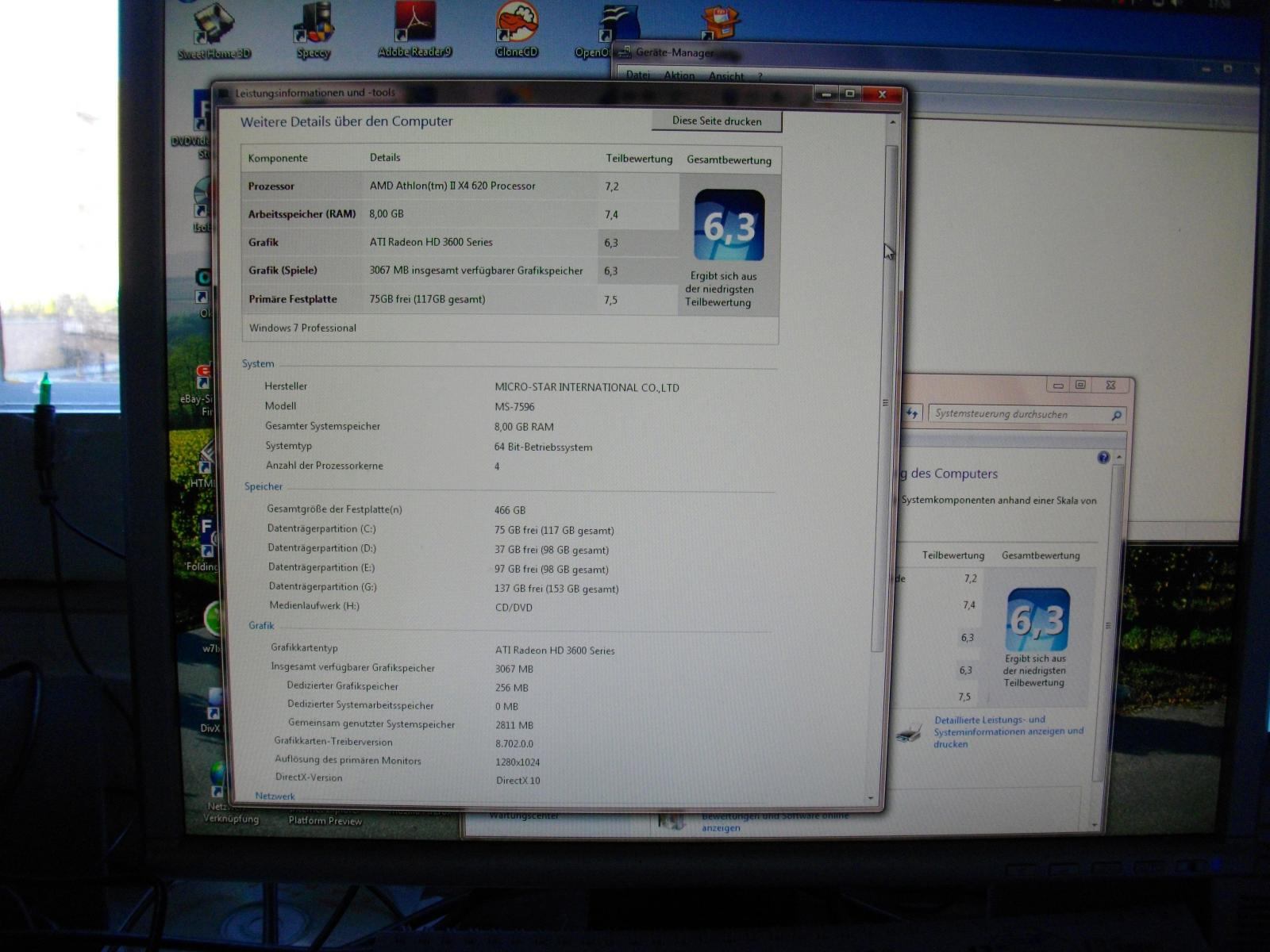Open the Sweet Home 3D desktop shortcut
Image resolution: width=1270 pixels, height=952 pixels.
click(213, 30)
